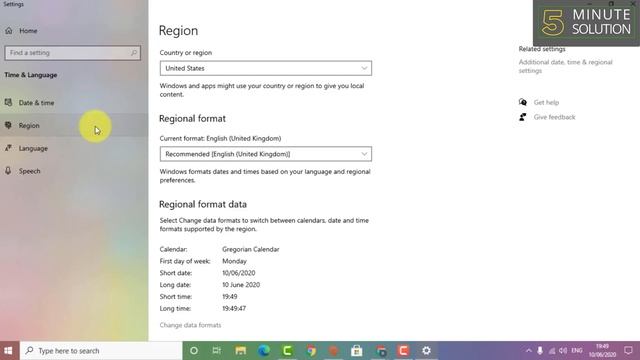The height and width of the screenshot is (360, 640).
Task: Open File Explorer from taskbar
Action: 240,351
